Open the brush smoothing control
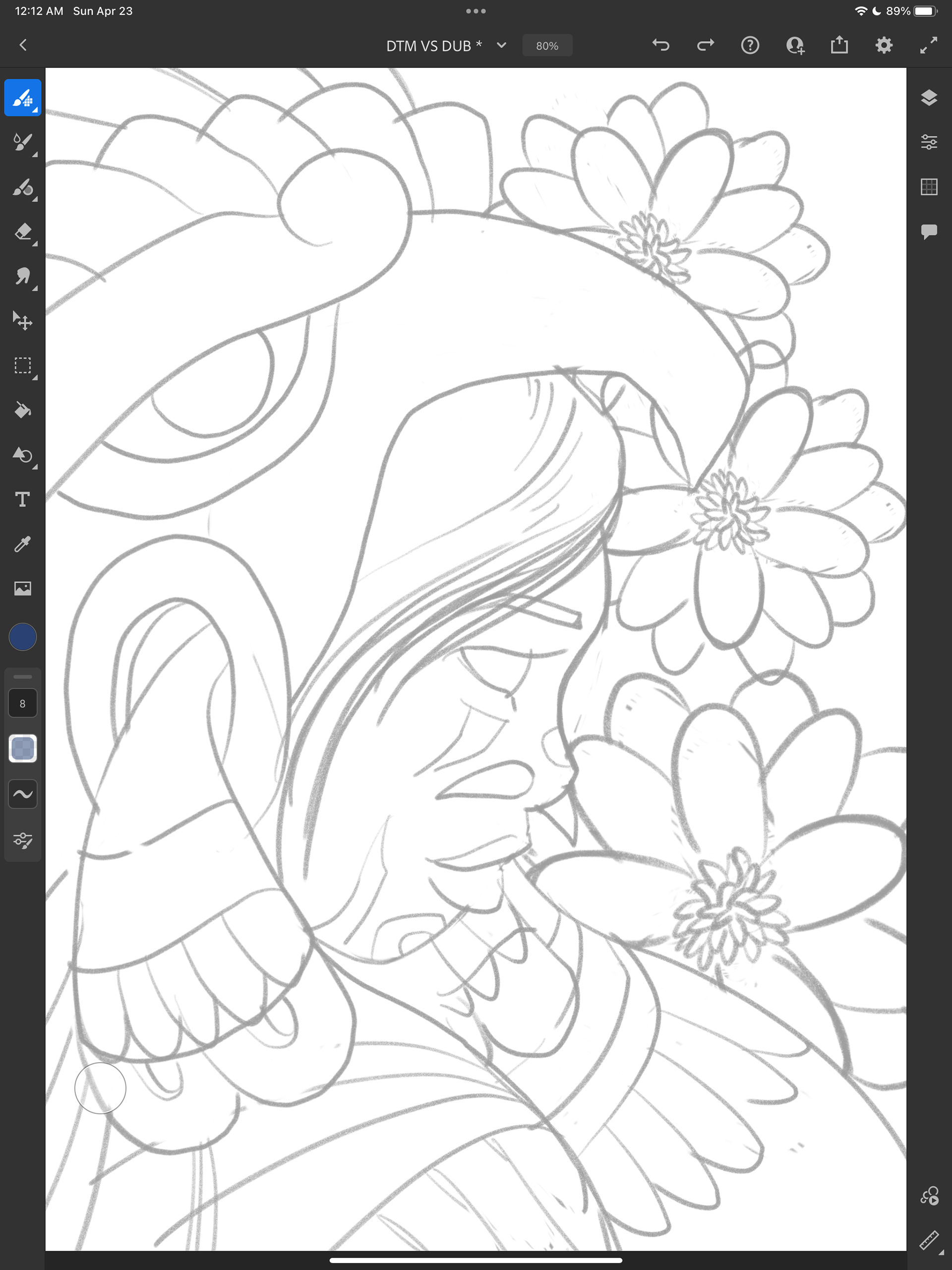 click(x=22, y=794)
